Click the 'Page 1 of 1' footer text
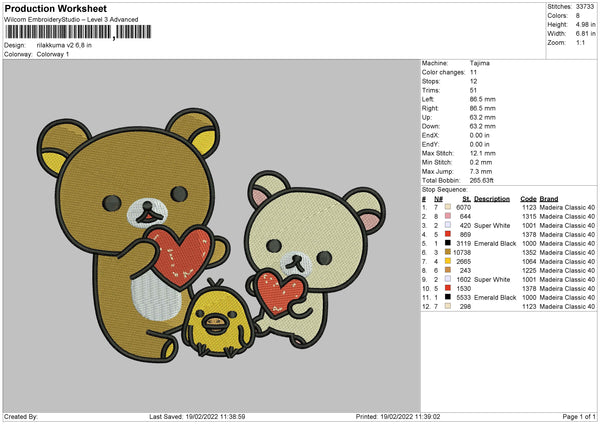The image size is (600, 424). coord(579,416)
